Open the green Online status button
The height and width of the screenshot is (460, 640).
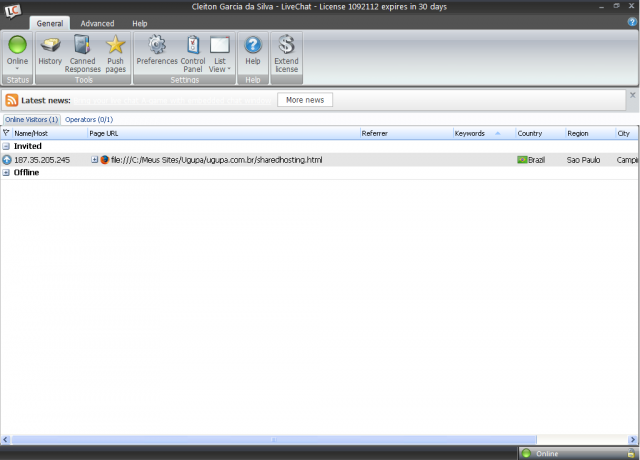tap(17, 53)
